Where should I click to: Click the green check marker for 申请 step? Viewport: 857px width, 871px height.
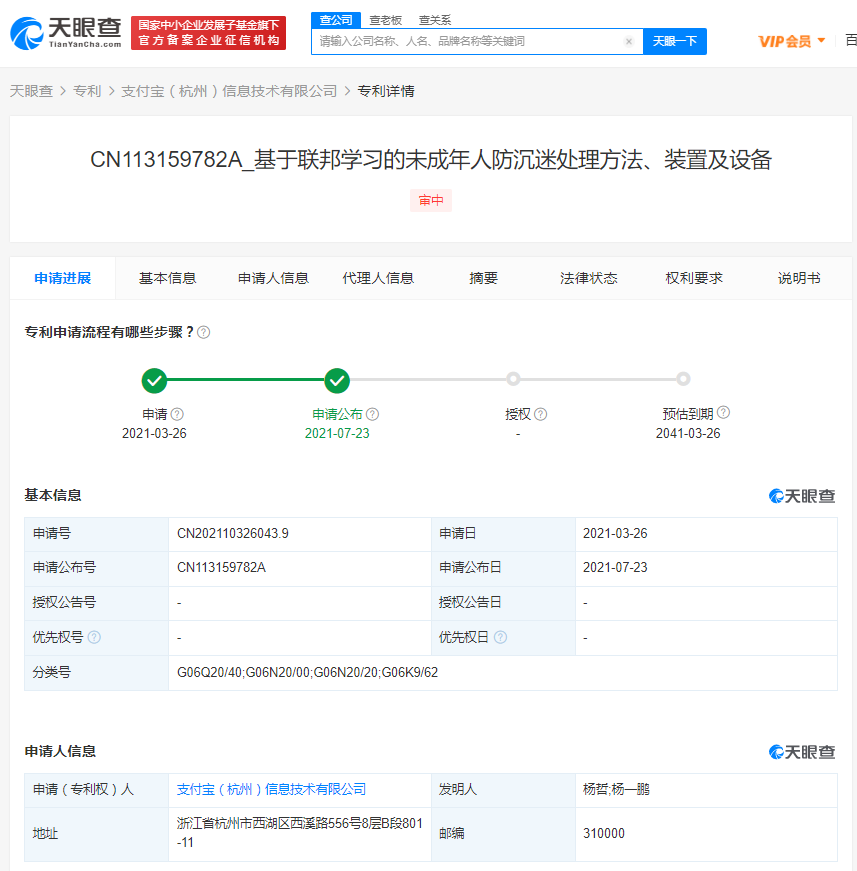tap(154, 381)
